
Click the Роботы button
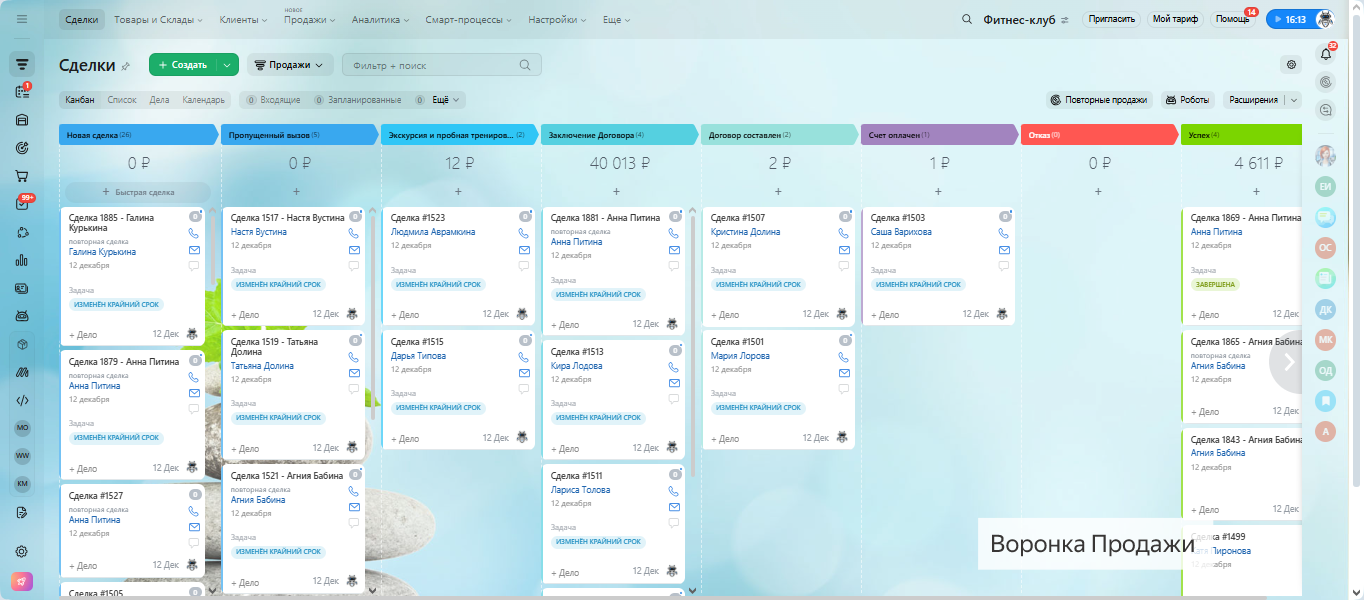coord(1187,100)
